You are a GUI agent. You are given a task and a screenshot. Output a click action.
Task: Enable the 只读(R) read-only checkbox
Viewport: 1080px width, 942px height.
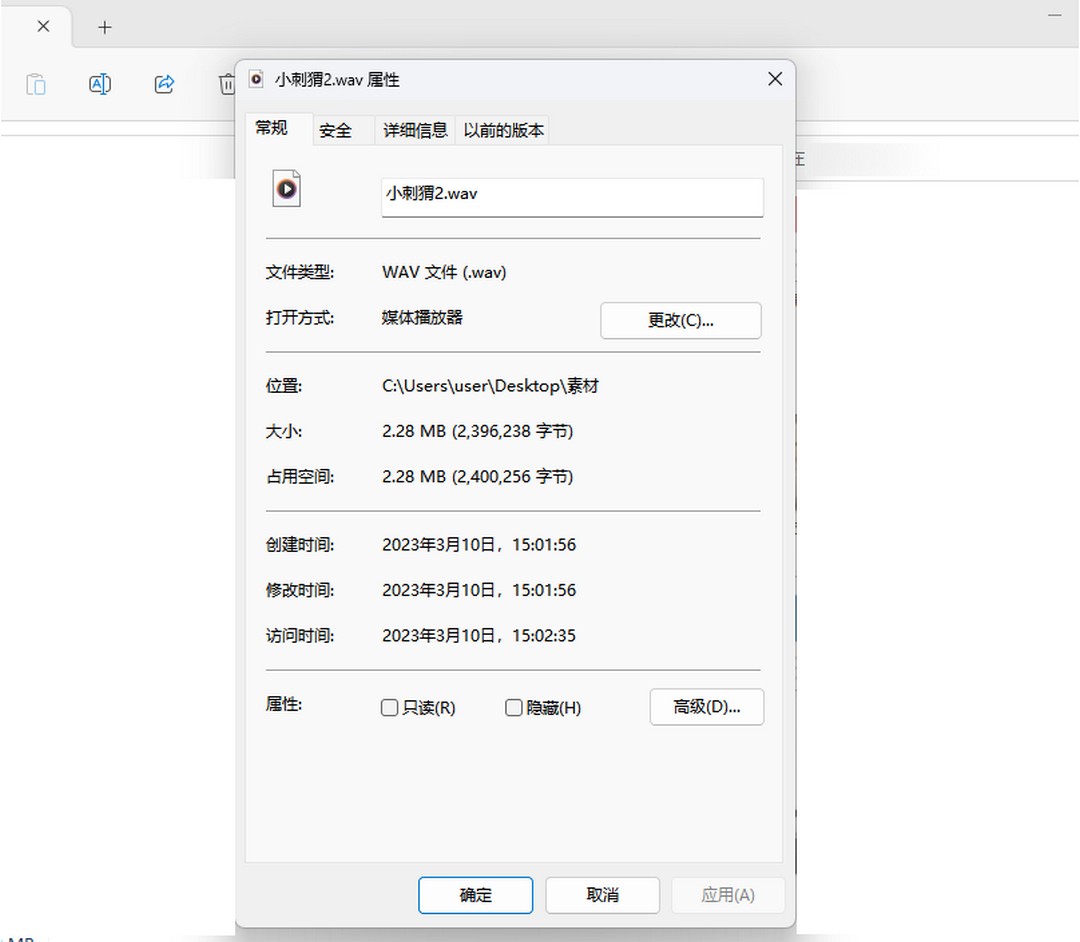pyautogui.click(x=389, y=707)
